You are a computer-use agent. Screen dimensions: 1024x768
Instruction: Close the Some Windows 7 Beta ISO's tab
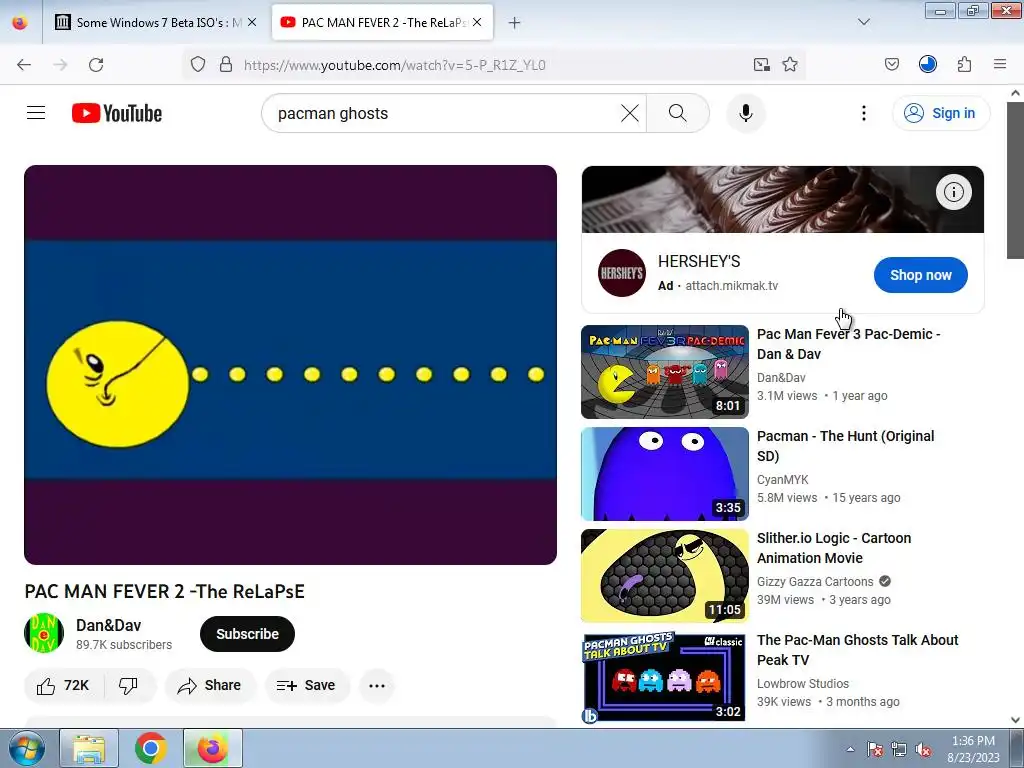(x=252, y=22)
